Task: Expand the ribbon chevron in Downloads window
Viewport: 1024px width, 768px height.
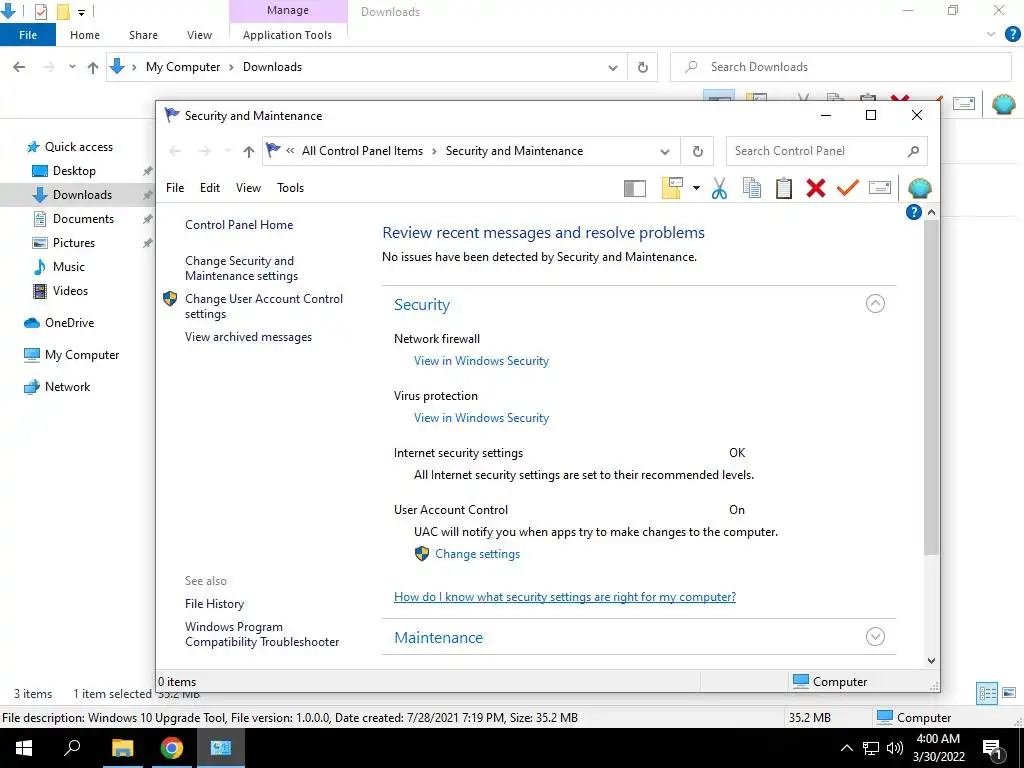Action: (x=991, y=34)
